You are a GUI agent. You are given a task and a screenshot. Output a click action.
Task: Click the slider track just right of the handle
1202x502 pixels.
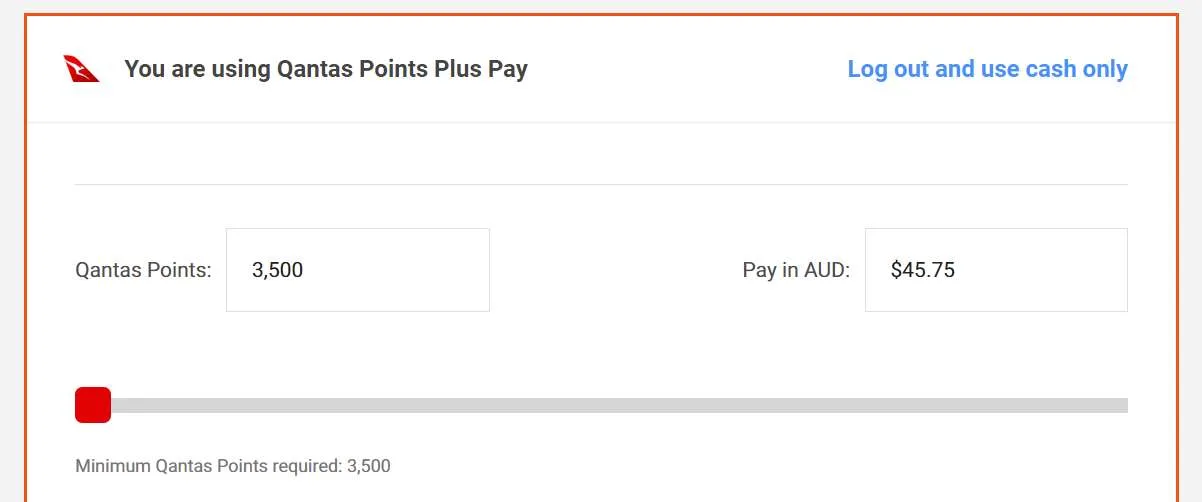tap(130, 405)
